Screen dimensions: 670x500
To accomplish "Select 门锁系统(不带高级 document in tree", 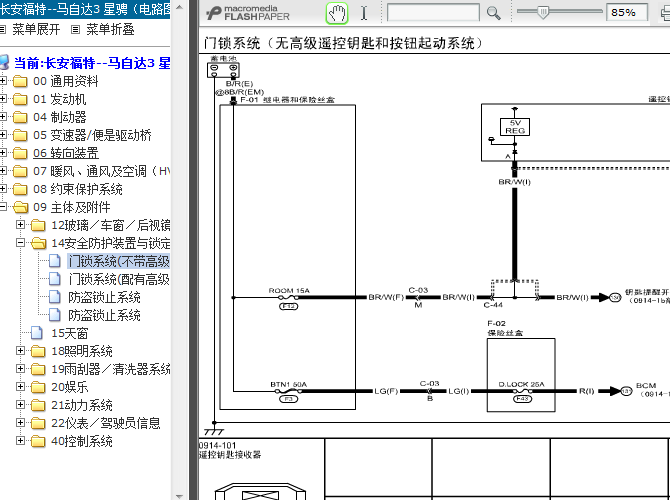I will click(x=119, y=261).
